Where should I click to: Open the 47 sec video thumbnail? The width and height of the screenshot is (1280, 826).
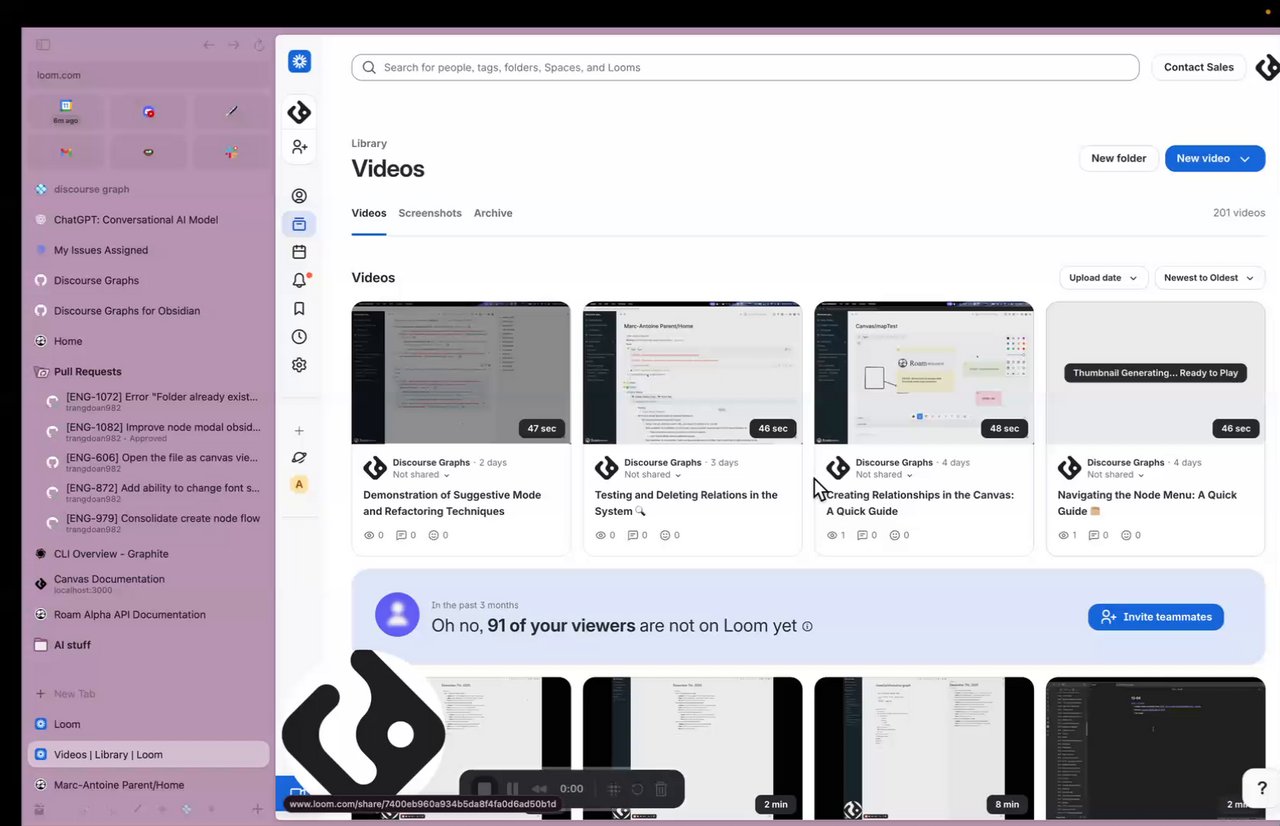(x=461, y=372)
